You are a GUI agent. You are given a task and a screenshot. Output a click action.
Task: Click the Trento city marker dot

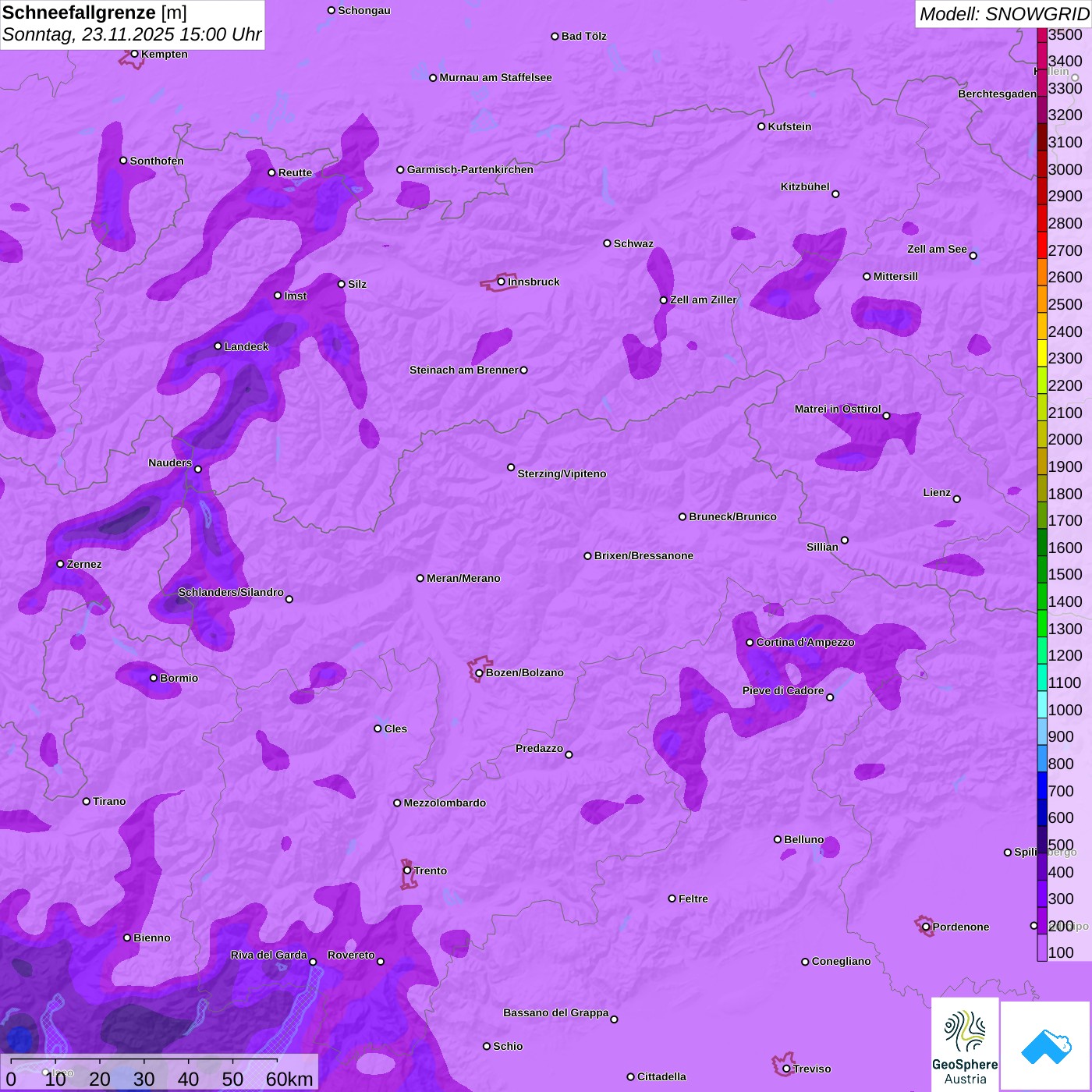[x=407, y=870]
